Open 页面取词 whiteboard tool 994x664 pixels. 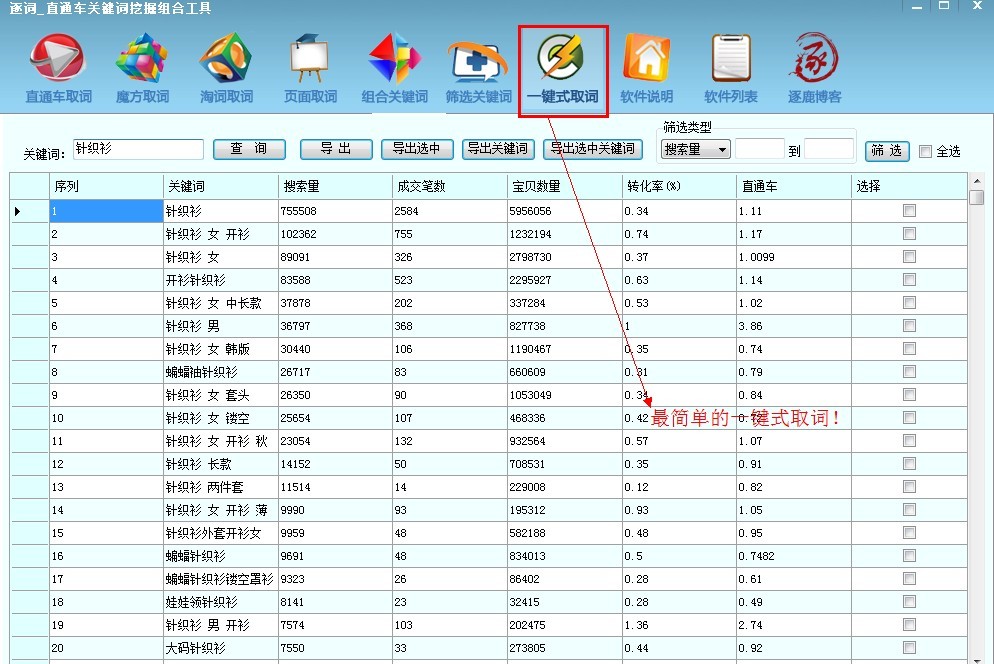310,68
